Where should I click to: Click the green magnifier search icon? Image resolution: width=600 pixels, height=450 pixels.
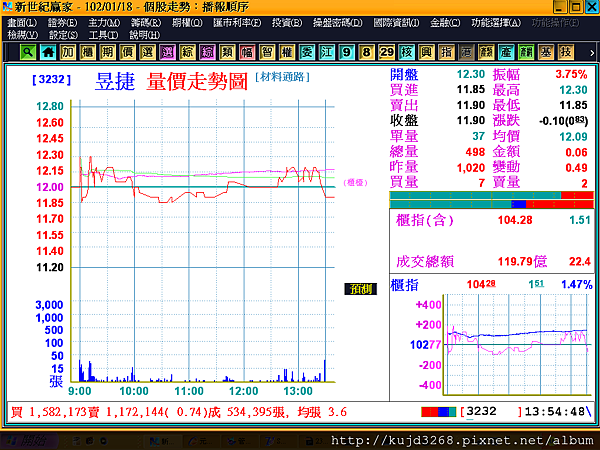tap(28, 52)
